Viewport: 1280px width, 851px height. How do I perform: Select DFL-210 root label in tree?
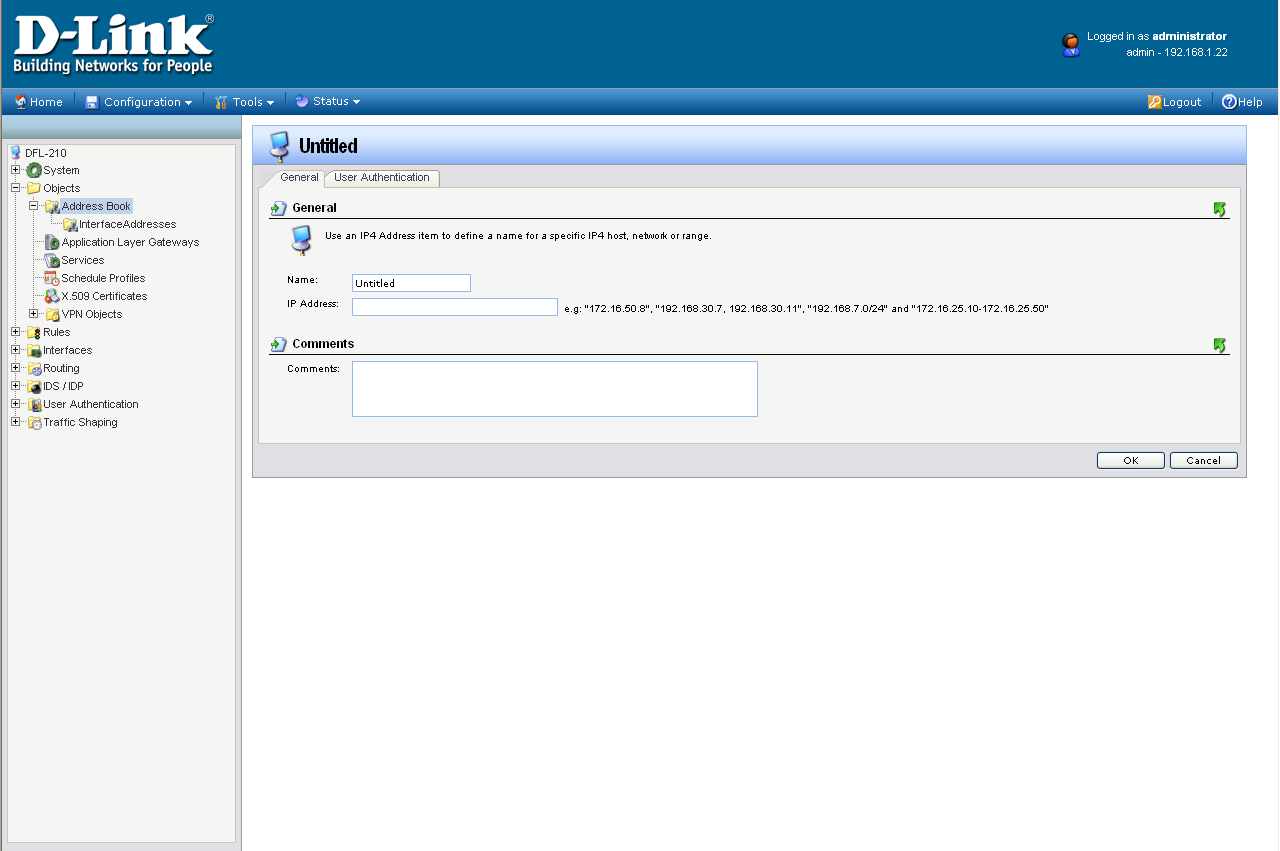pyautogui.click(x=46, y=153)
